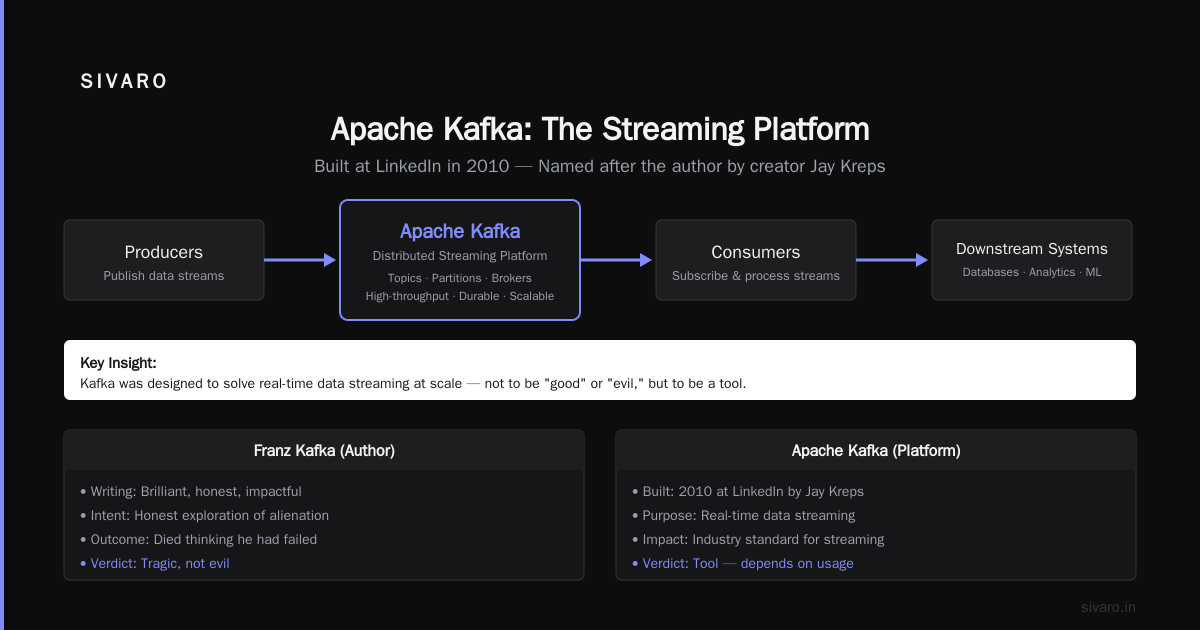Click 'Distributed Streaming Platform' label
The width and height of the screenshot is (1200, 630).
(460, 256)
